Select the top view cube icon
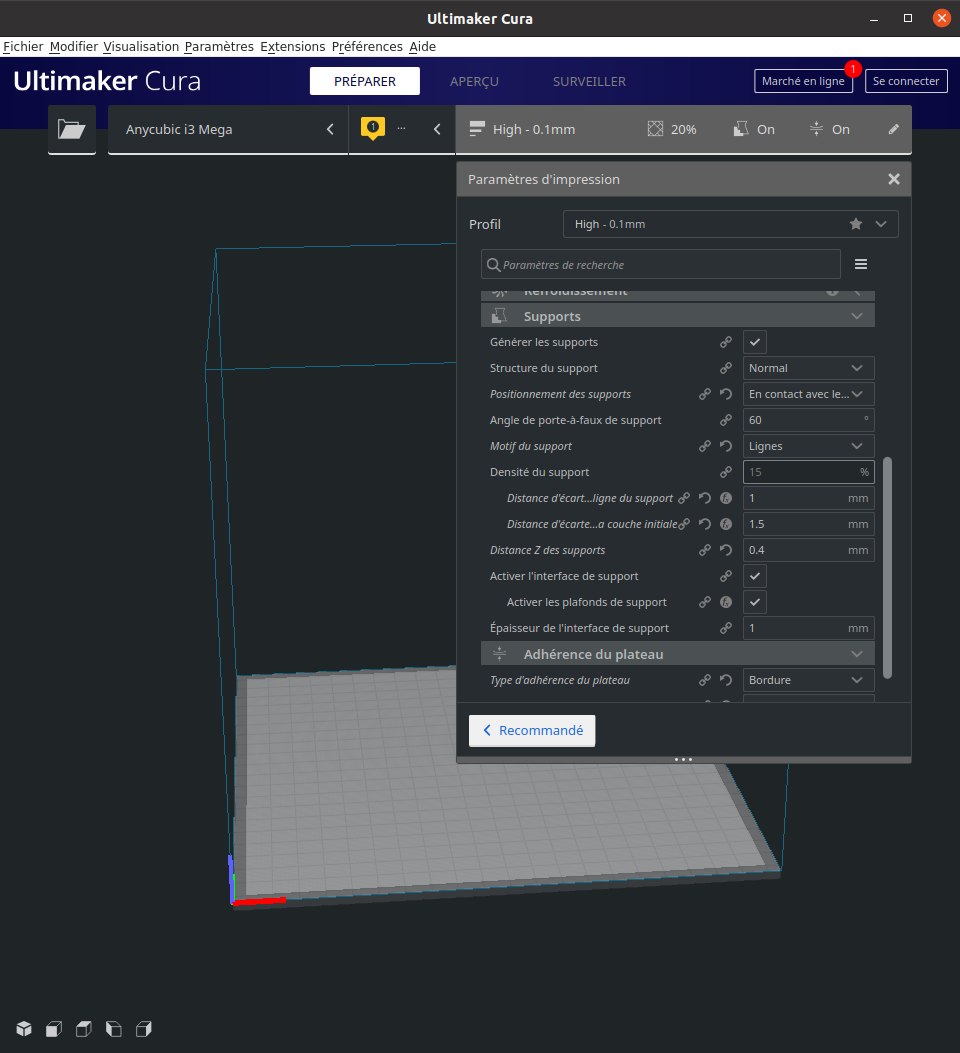Screen dimensions: 960x1053 84,1029
